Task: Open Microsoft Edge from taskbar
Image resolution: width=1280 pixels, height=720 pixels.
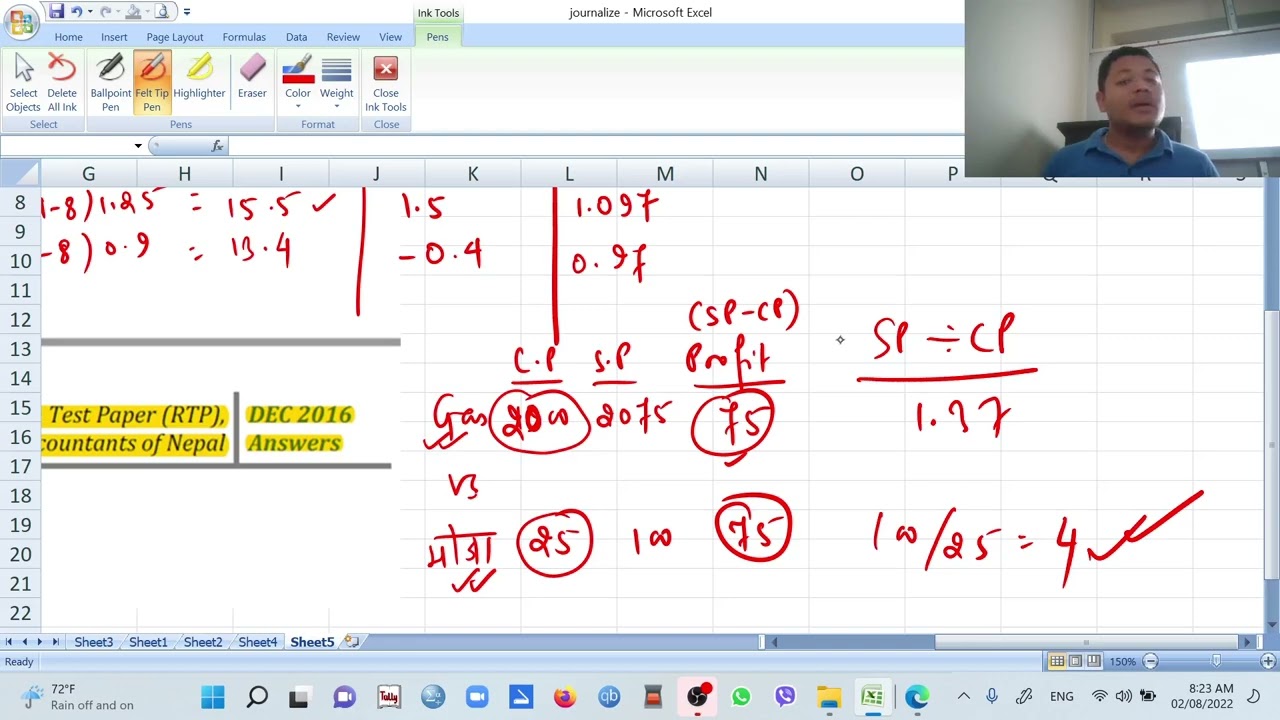Action: coord(917,697)
